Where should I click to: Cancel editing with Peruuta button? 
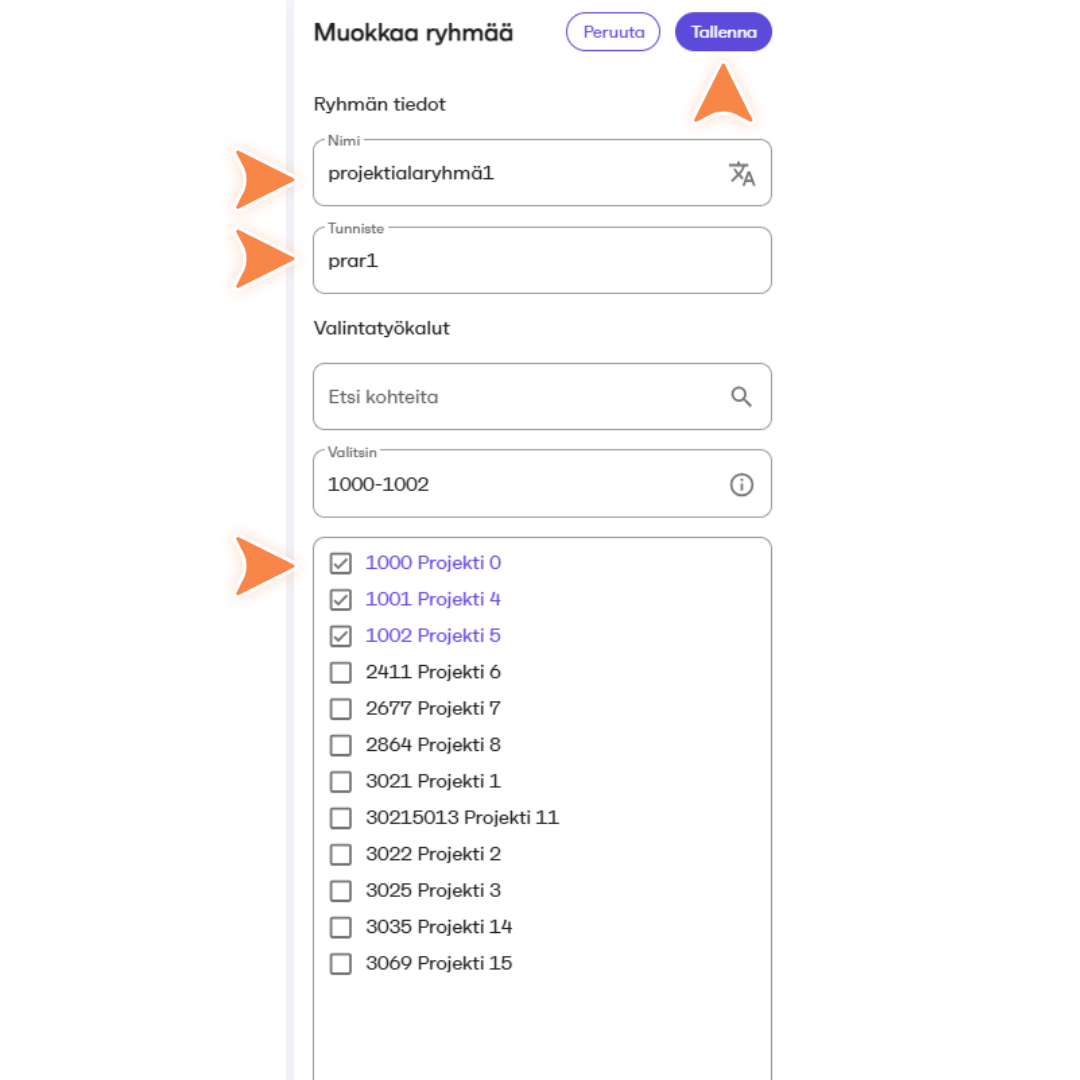pos(613,32)
